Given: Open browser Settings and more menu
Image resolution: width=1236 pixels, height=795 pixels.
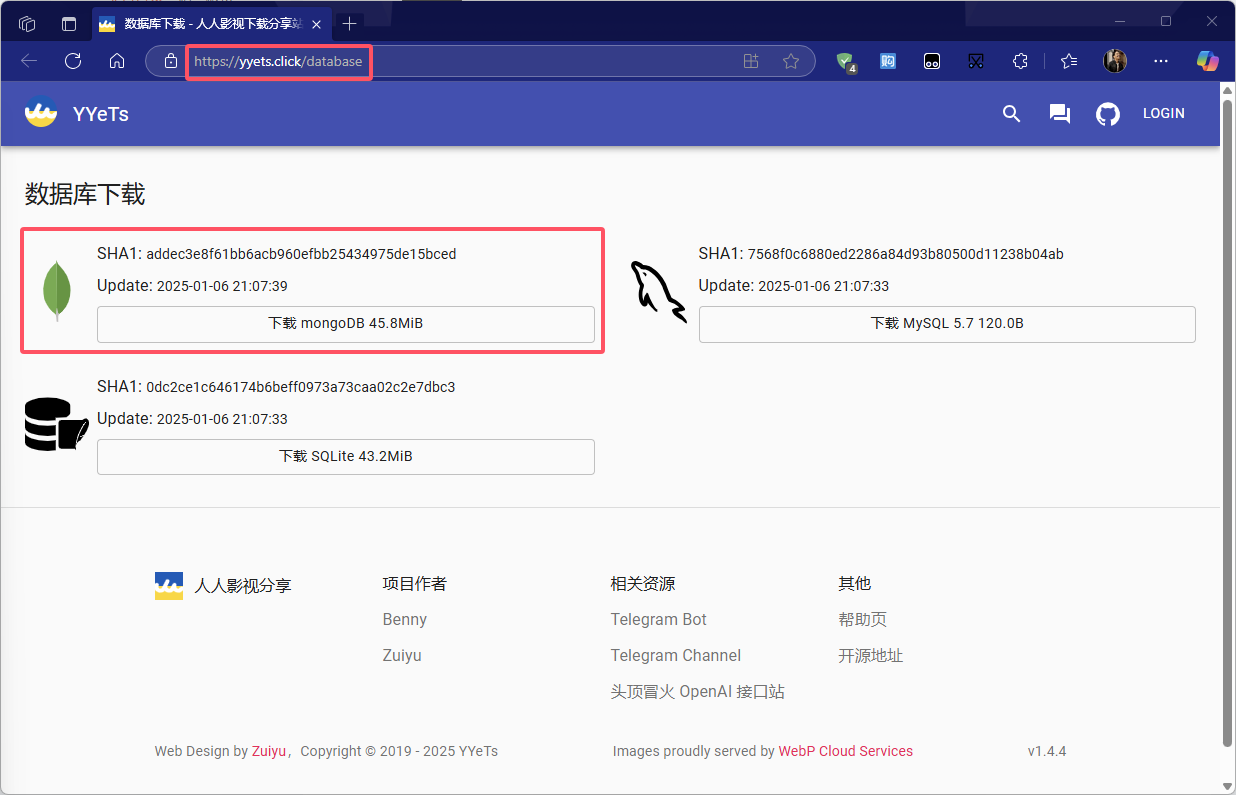Looking at the screenshot, I should pos(1161,61).
